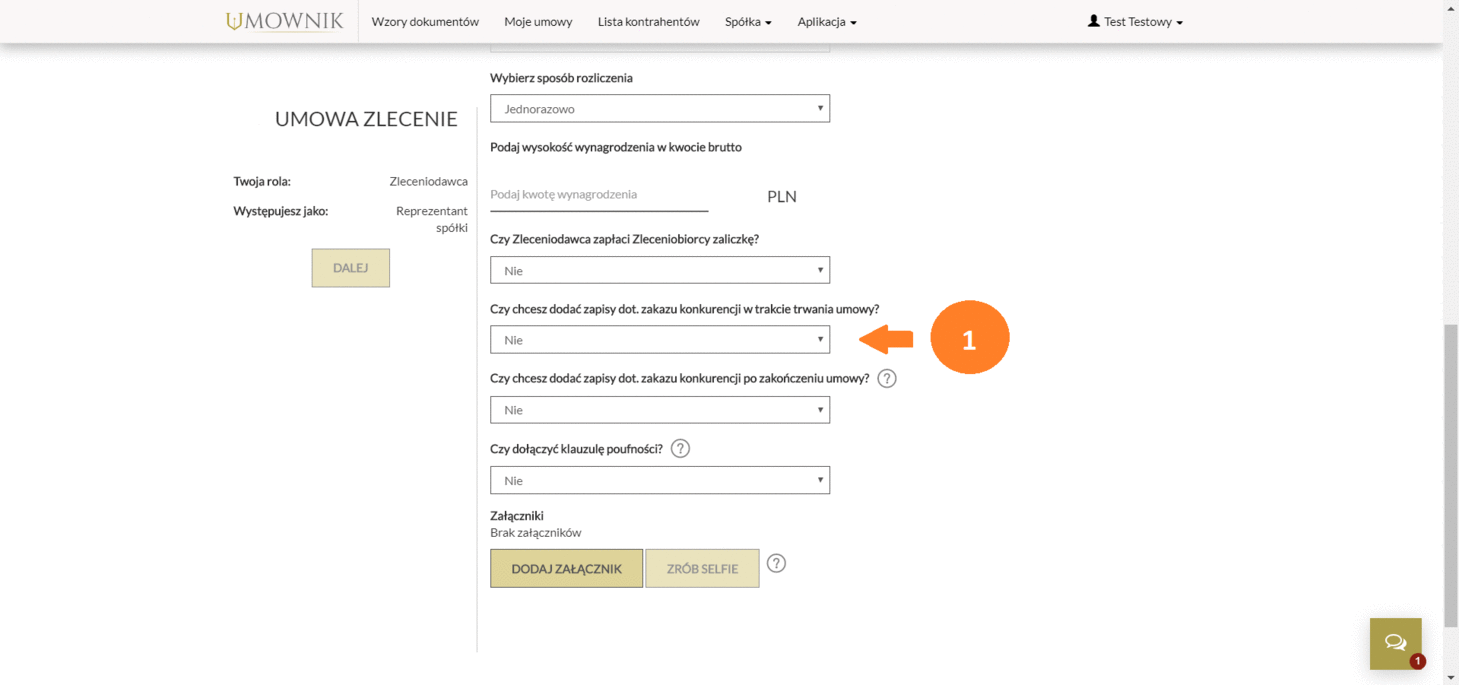Click the Dalej button

tap(351, 268)
